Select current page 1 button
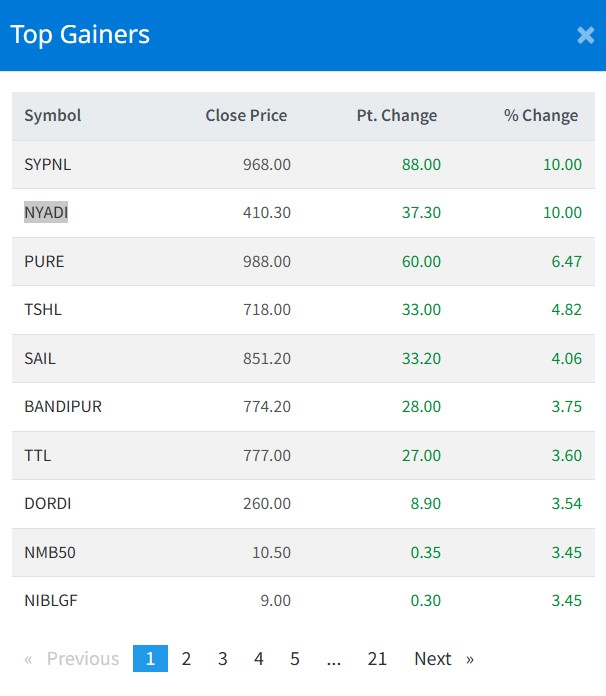 (x=150, y=658)
